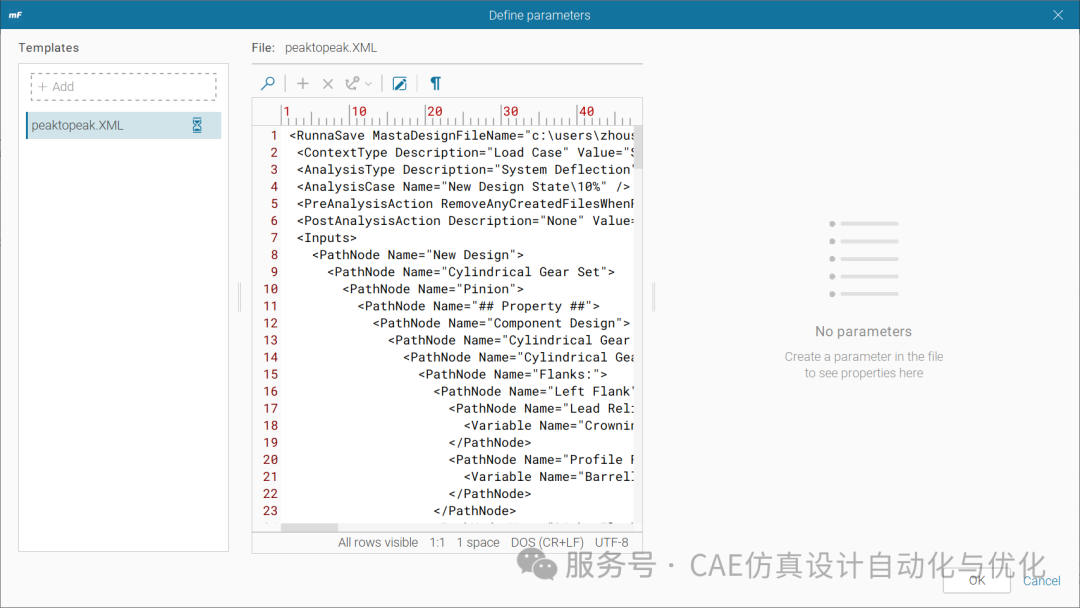Viewport: 1080px width, 608px height.
Task: Click line 4 '<AnalysisCase Name="New Design State\10%"'
Action: (x=463, y=187)
